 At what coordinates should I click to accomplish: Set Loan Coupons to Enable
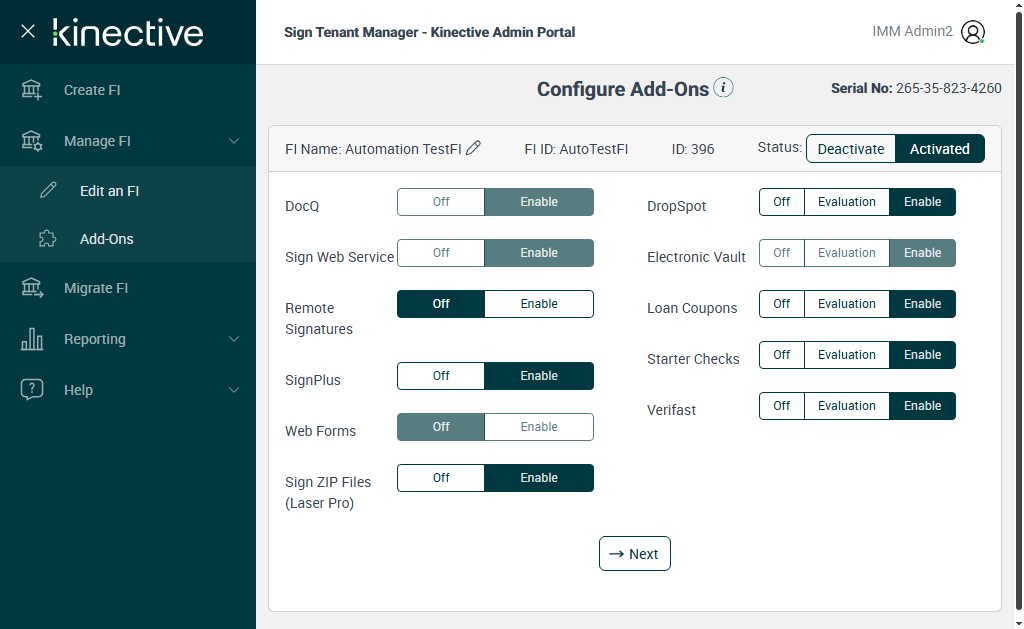[x=922, y=304]
